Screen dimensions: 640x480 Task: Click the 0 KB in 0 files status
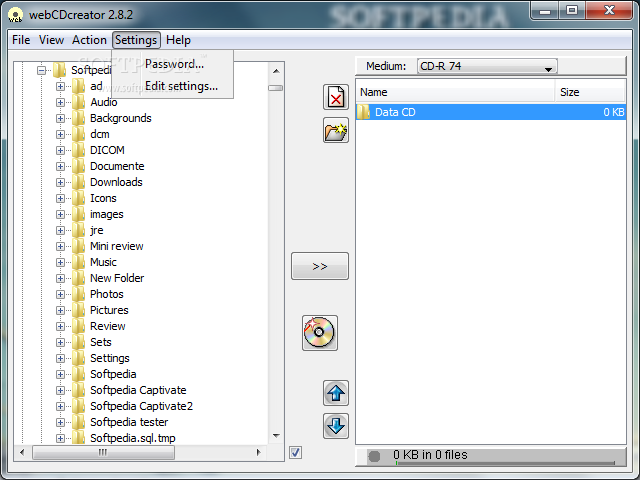[430, 455]
